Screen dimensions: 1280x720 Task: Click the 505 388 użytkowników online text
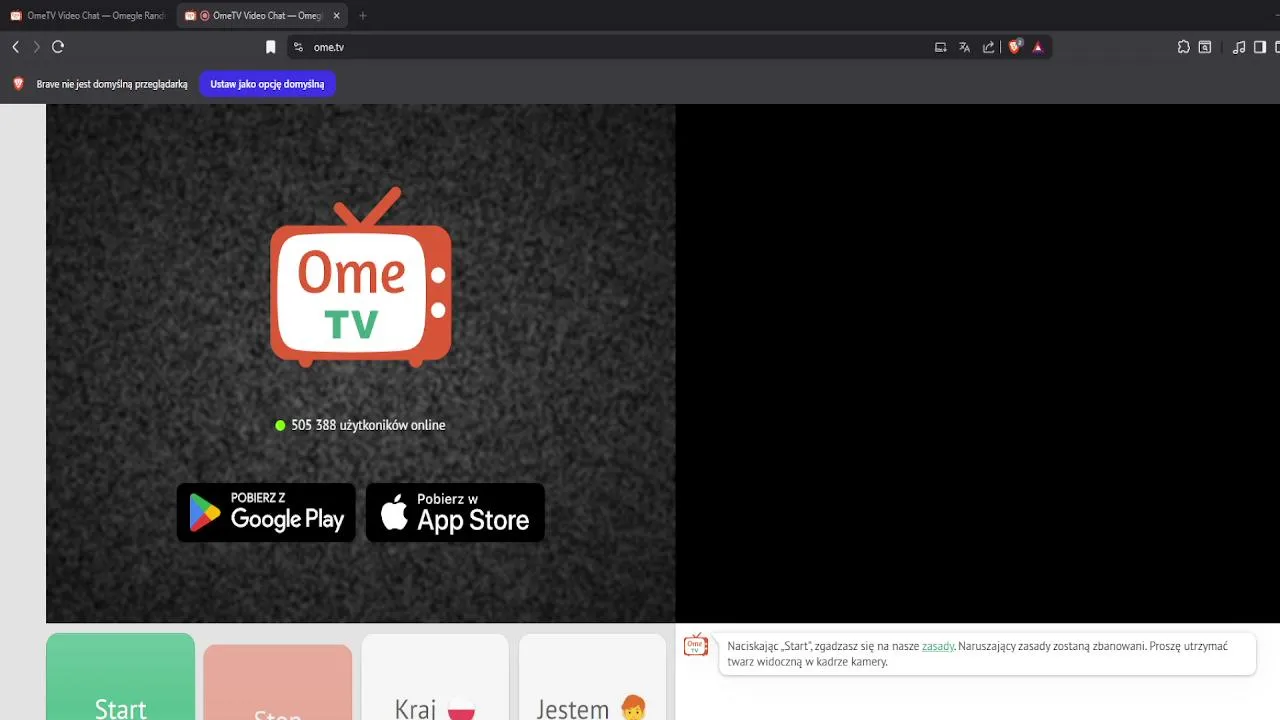(x=368, y=425)
